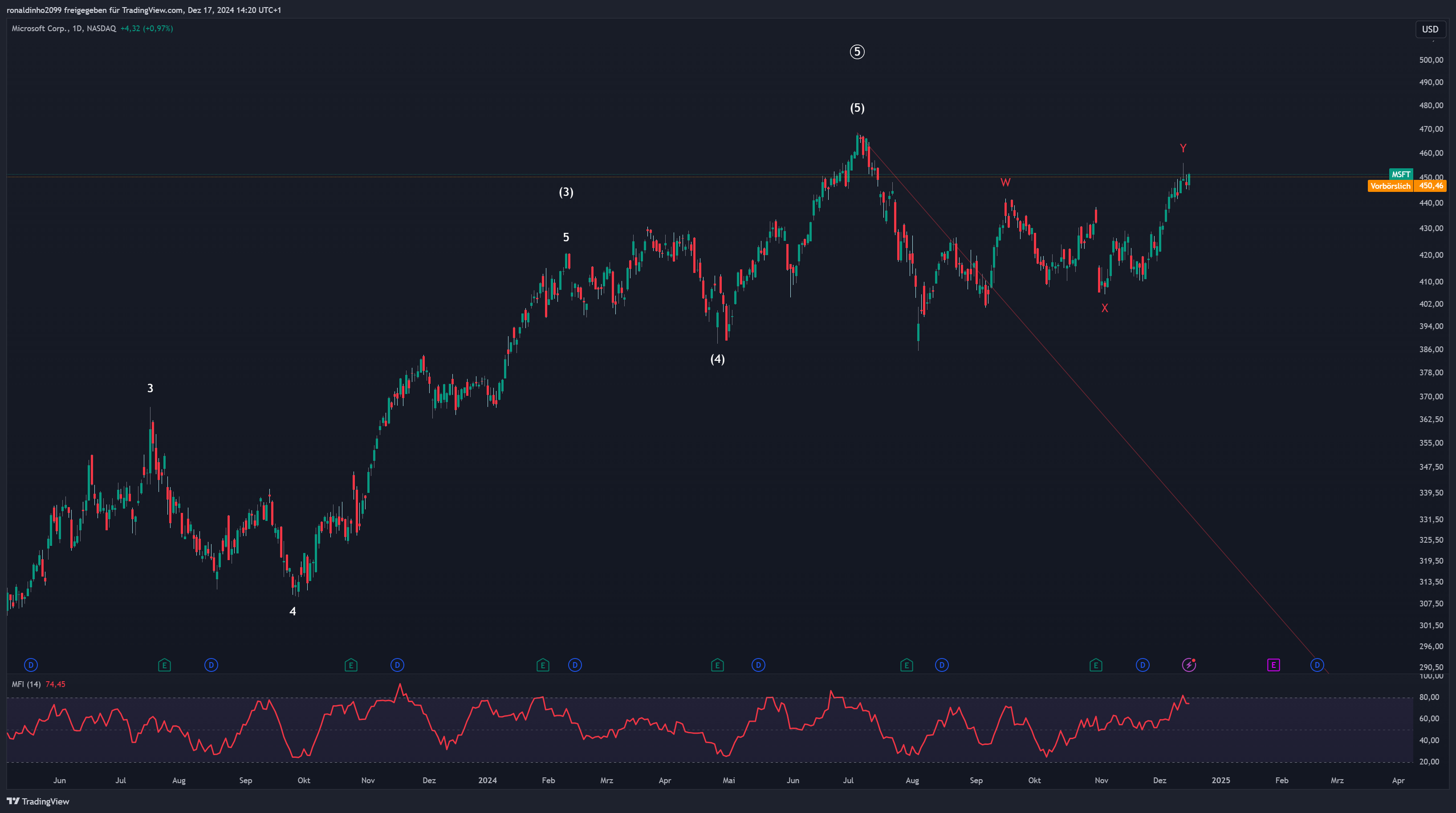This screenshot has width=1456, height=813.
Task: Click the dividend marker in November 2023
Action: pyautogui.click(x=397, y=665)
